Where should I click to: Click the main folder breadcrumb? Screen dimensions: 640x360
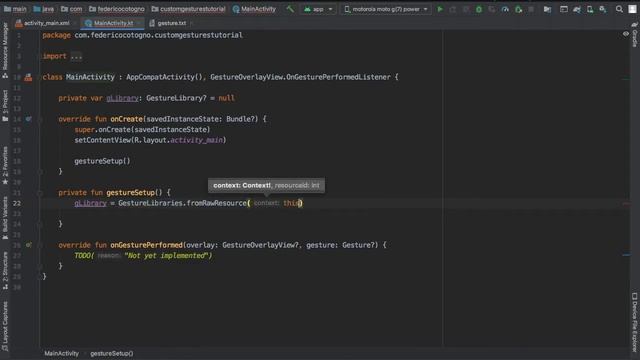[15, 9]
